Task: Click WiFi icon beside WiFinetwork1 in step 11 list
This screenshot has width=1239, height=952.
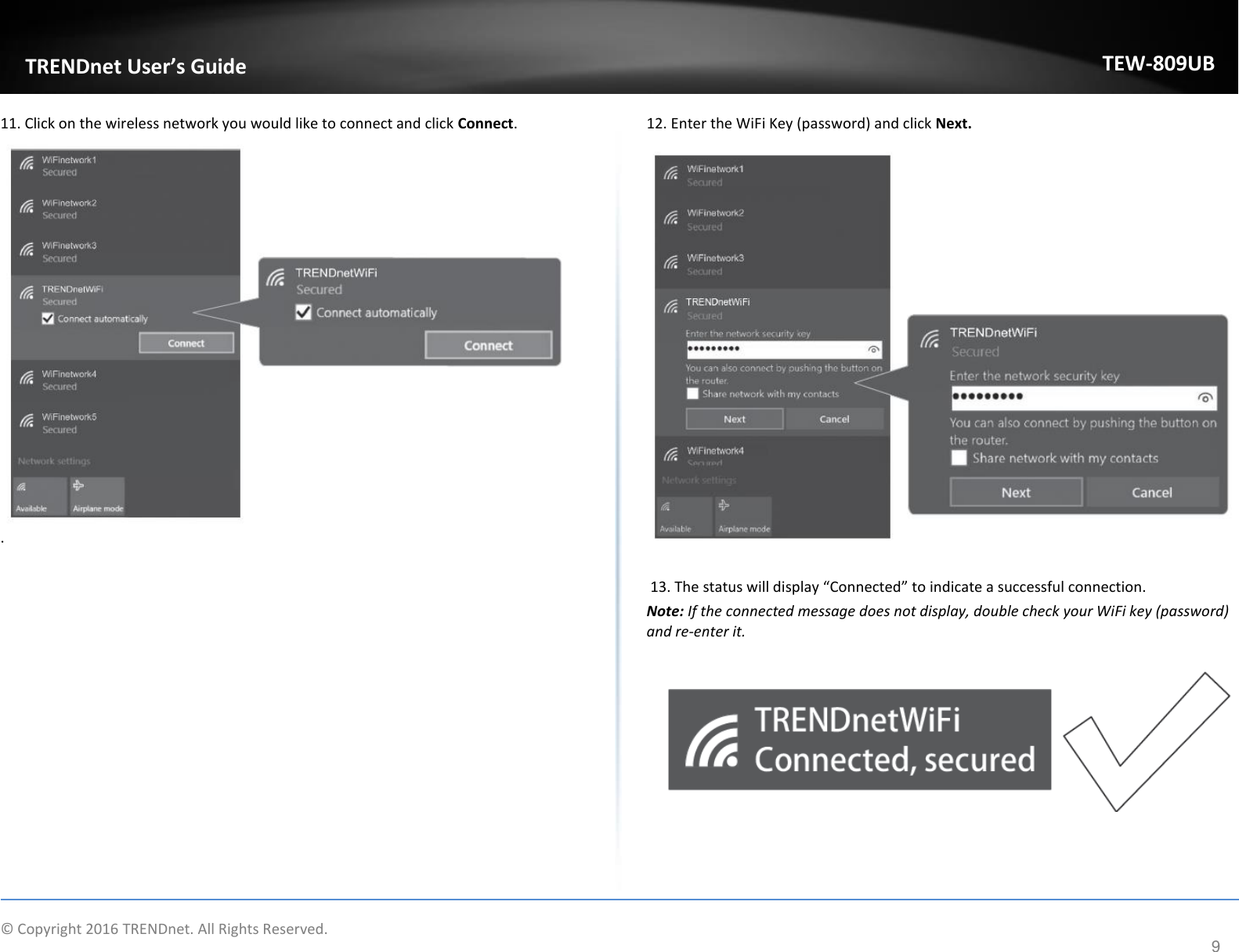Action: pos(27,164)
